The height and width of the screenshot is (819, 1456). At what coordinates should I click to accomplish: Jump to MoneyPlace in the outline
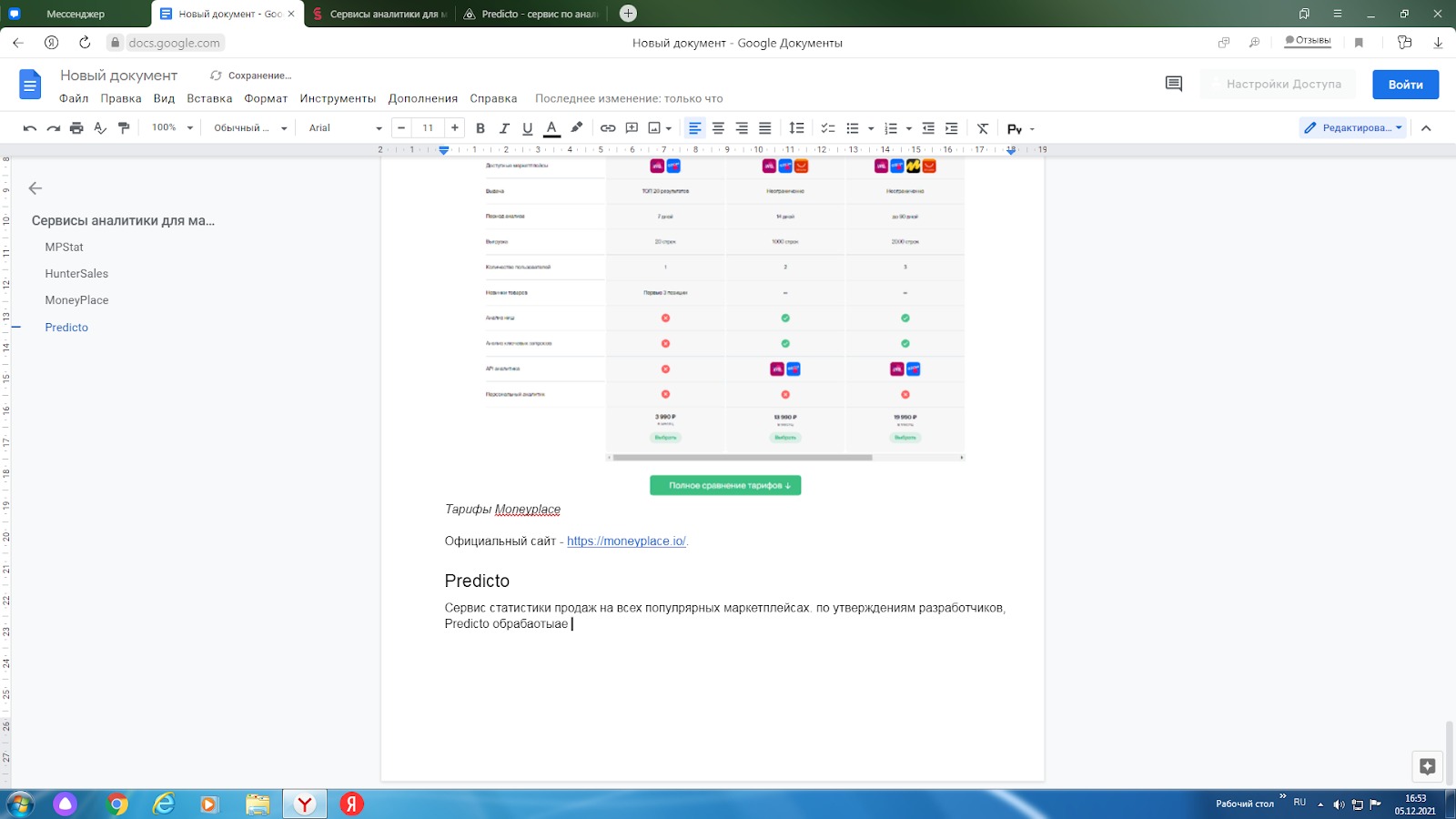point(76,300)
